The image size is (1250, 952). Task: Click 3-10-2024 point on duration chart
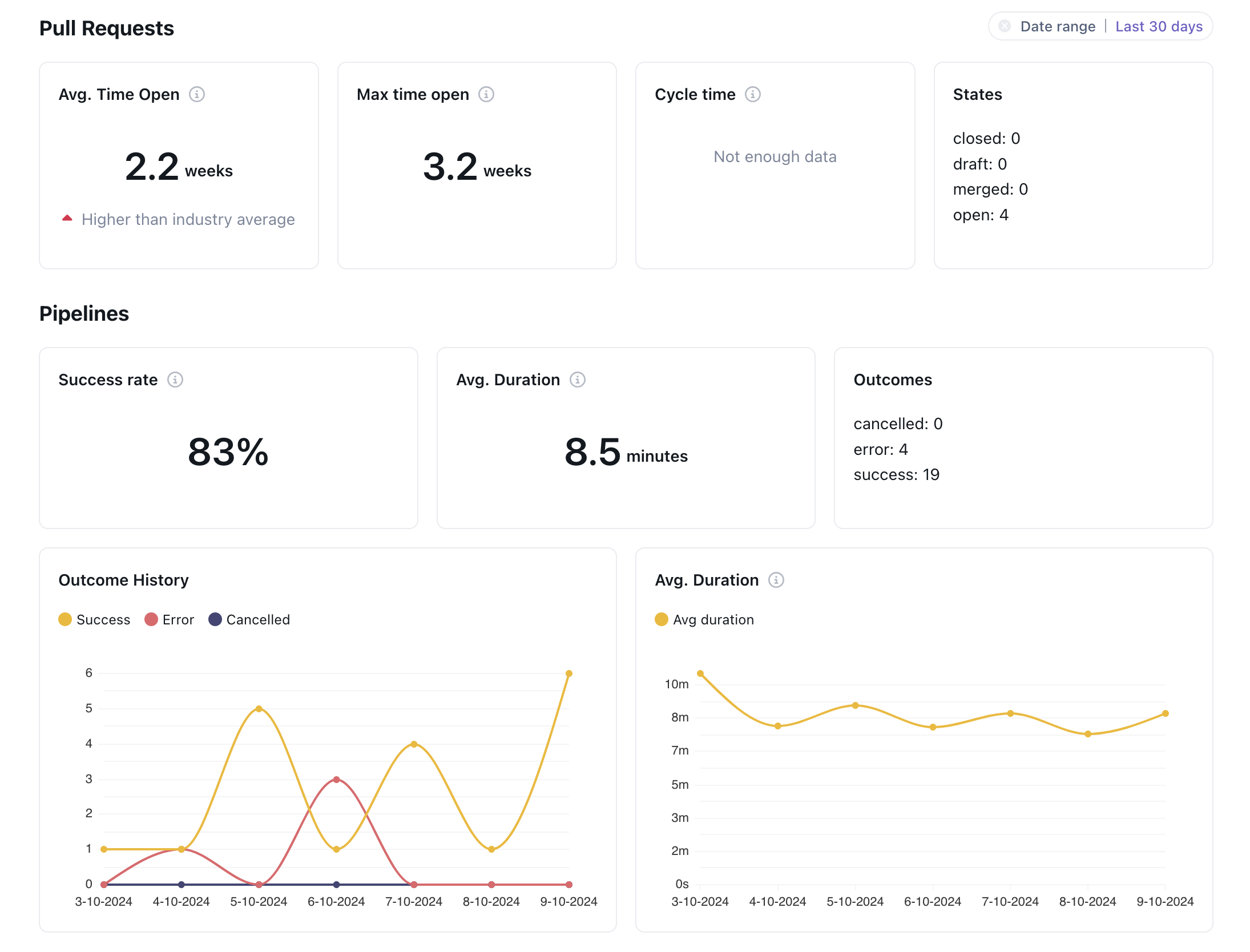pos(700,673)
